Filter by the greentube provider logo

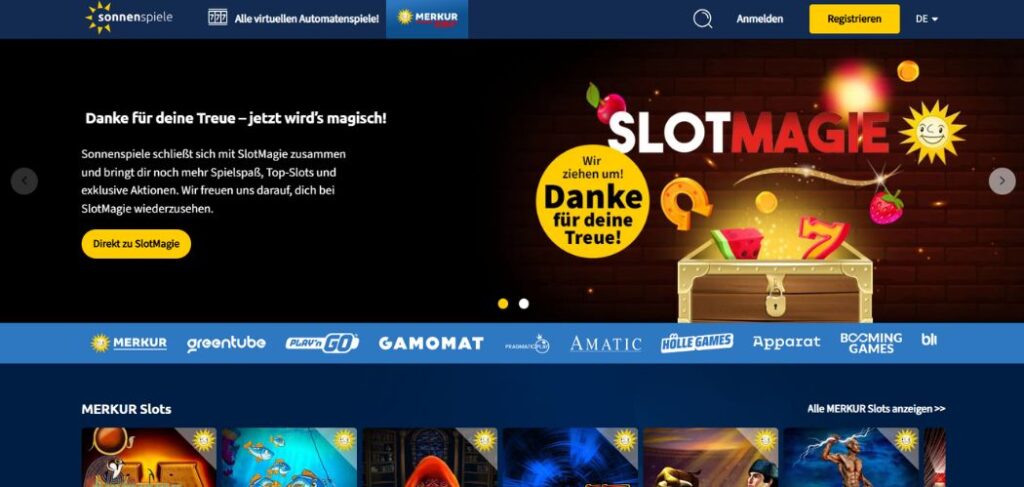(x=226, y=343)
